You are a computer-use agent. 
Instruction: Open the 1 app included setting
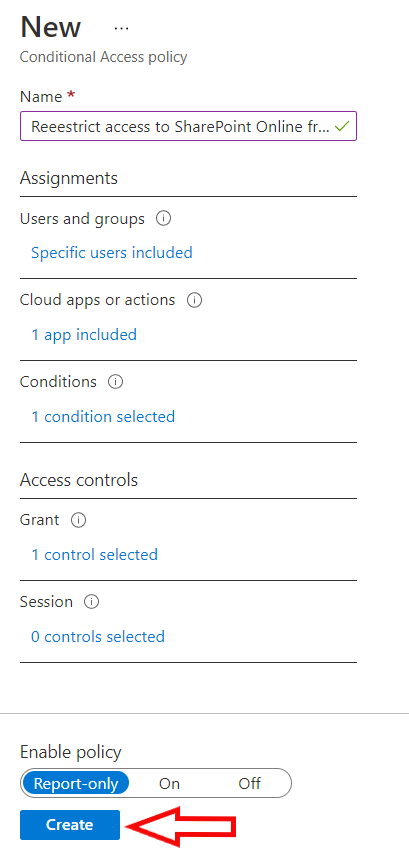tap(83, 334)
